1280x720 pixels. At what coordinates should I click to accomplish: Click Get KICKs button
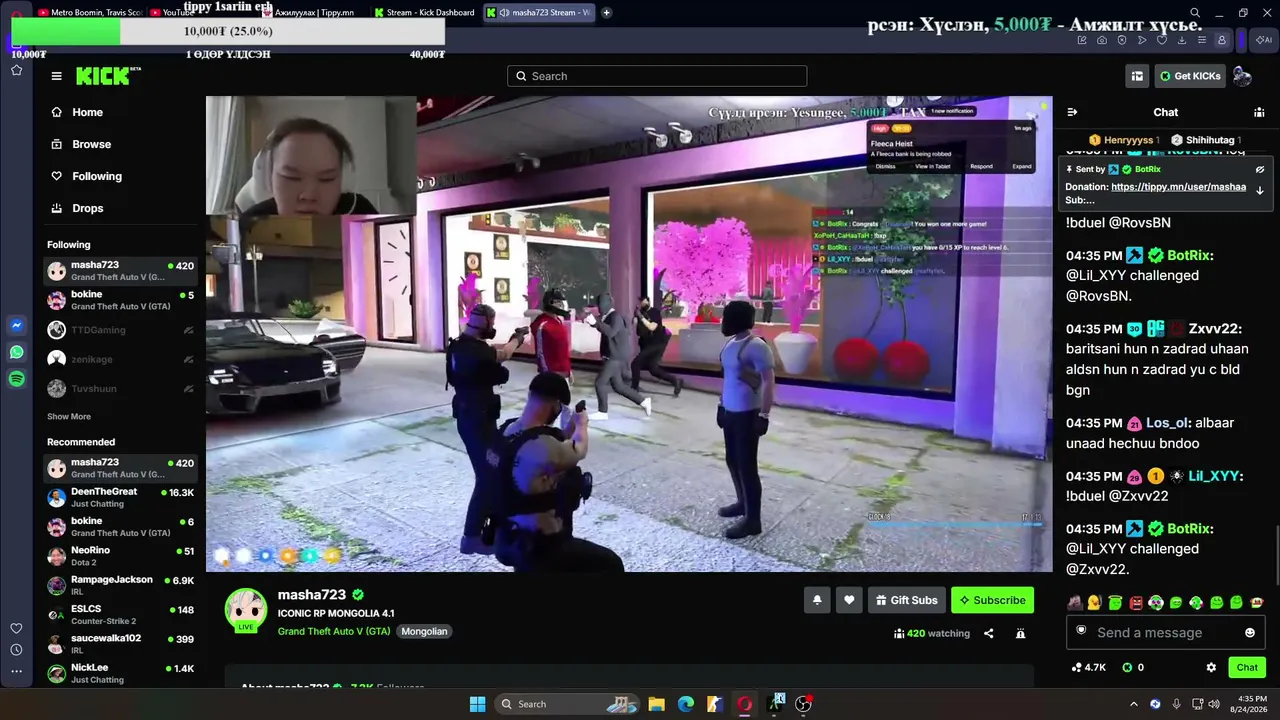[x=1190, y=76]
